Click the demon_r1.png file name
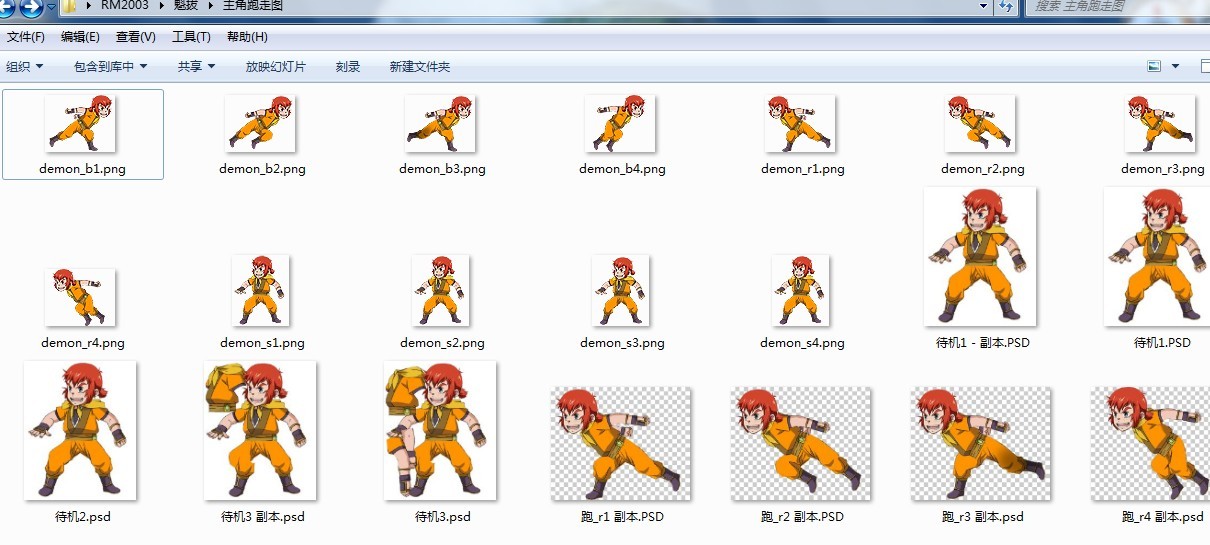Viewport: 1210px width, 545px height. click(803, 169)
